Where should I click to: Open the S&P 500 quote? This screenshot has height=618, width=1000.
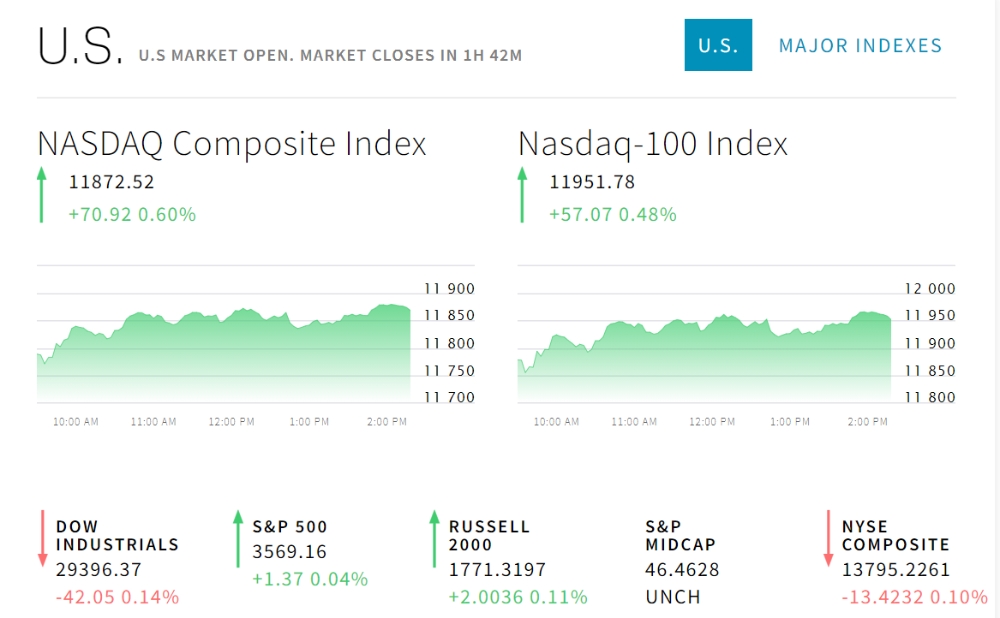(290, 526)
